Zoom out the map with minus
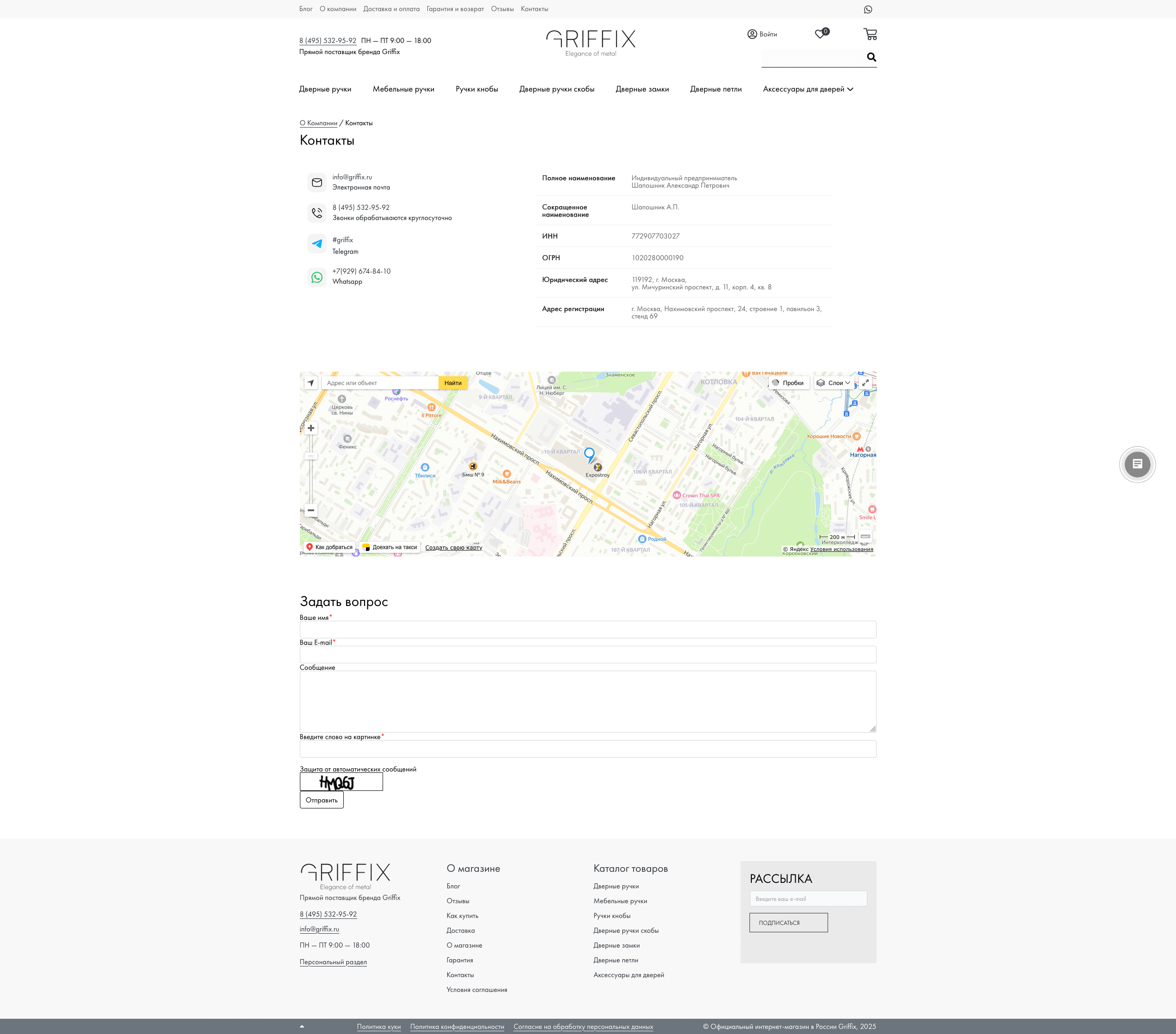The width and height of the screenshot is (1176, 1034). pos(311,510)
